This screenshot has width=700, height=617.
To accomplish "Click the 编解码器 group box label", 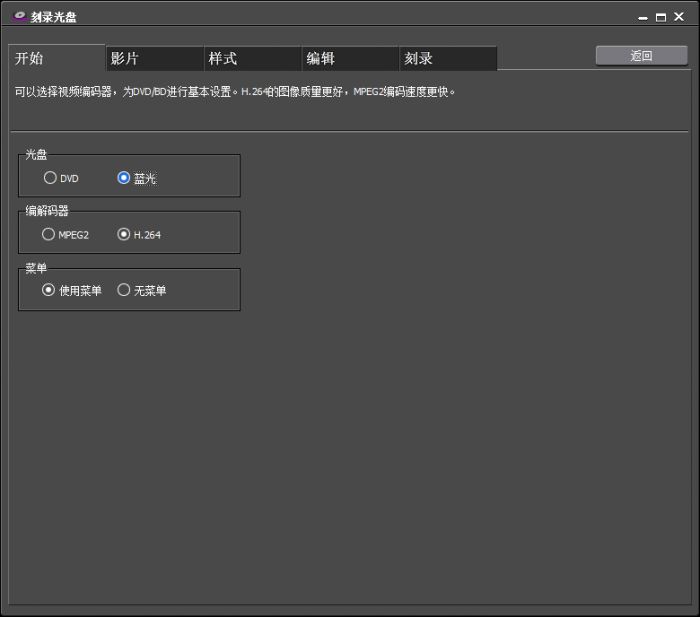I will (47, 211).
